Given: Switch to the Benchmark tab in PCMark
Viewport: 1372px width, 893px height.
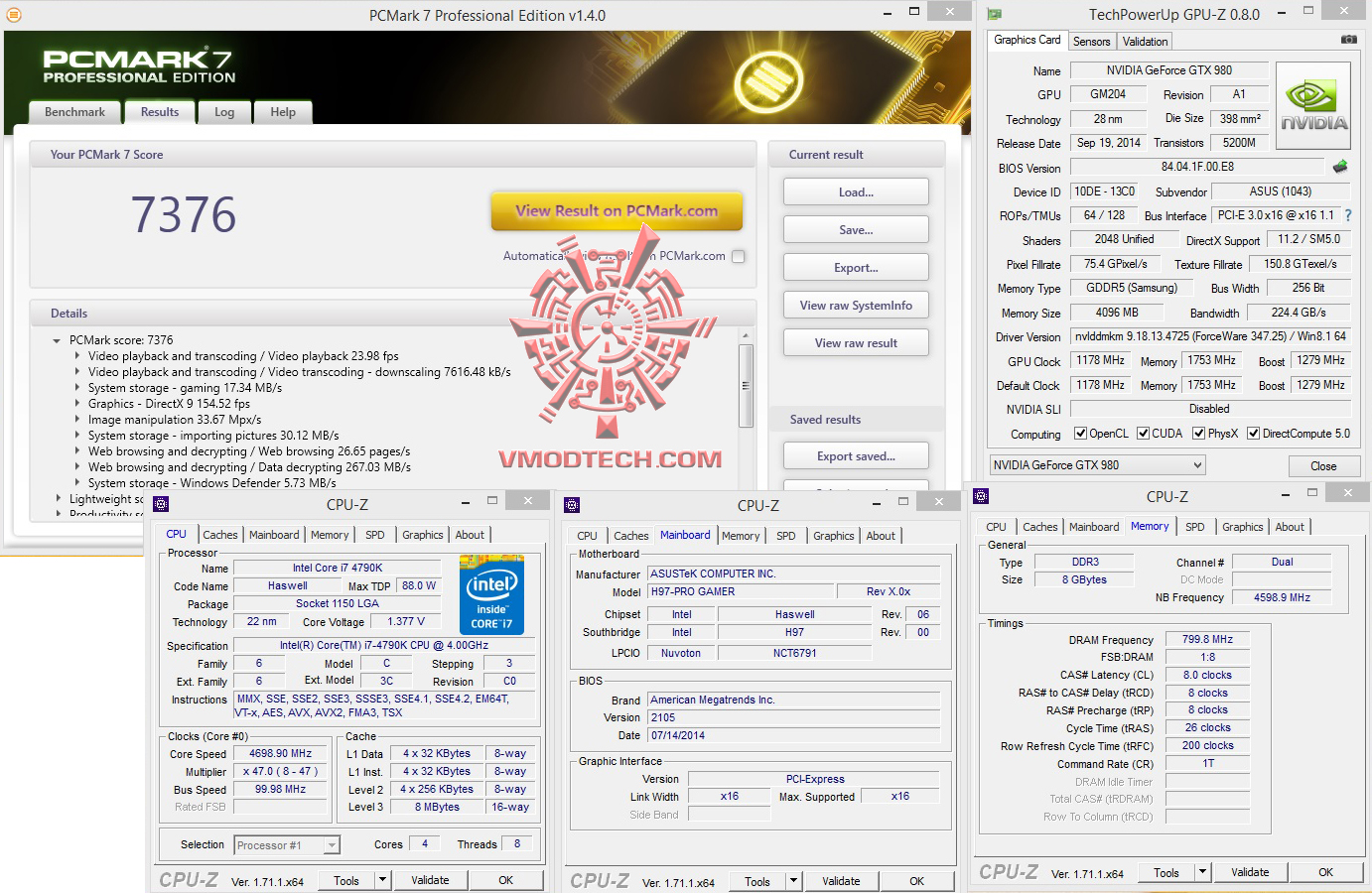Looking at the screenshot, I should click(74, 112).
